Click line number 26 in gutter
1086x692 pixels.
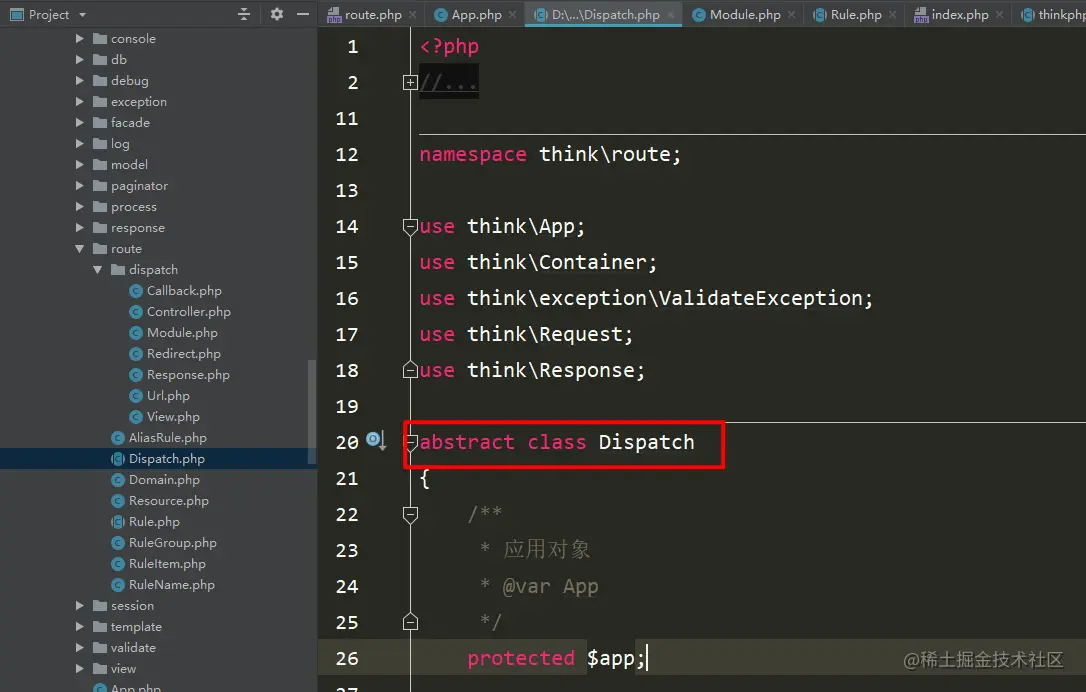click(x=347, y=658)
